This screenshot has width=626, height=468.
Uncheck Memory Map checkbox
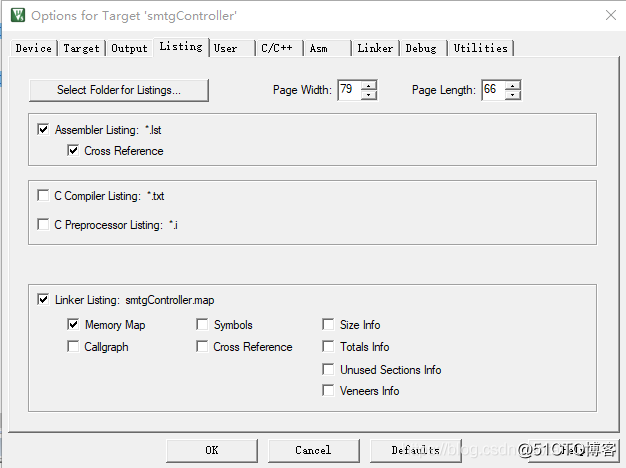pyautogui.click(x=73, y=324)
